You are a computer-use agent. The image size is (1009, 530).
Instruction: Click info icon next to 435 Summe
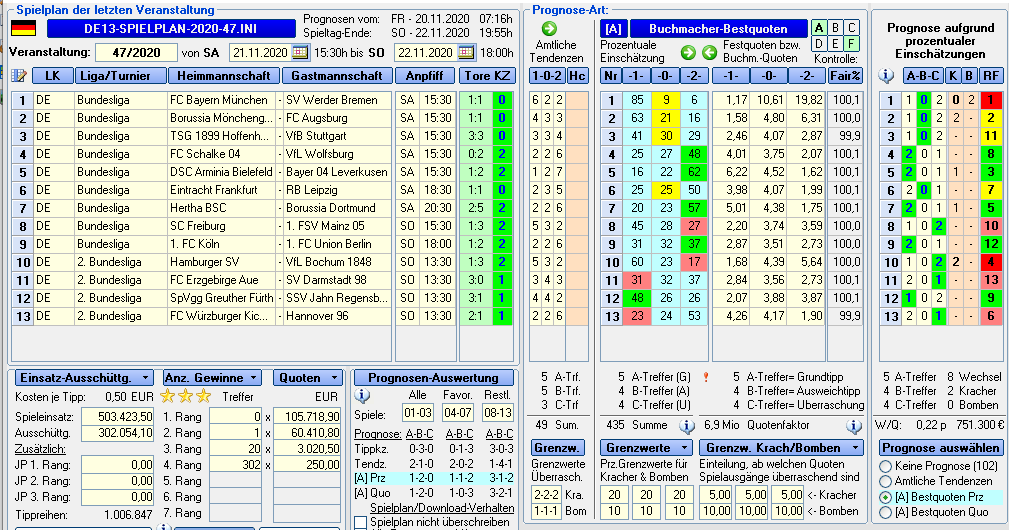(x=687, y=426)
